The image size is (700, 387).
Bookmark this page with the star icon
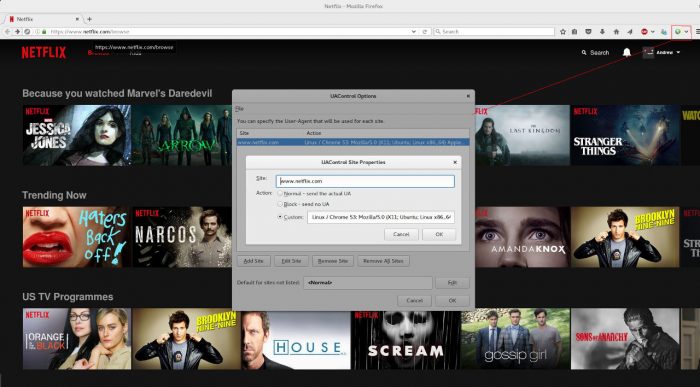pyautogui.click(x=562, y=32)
